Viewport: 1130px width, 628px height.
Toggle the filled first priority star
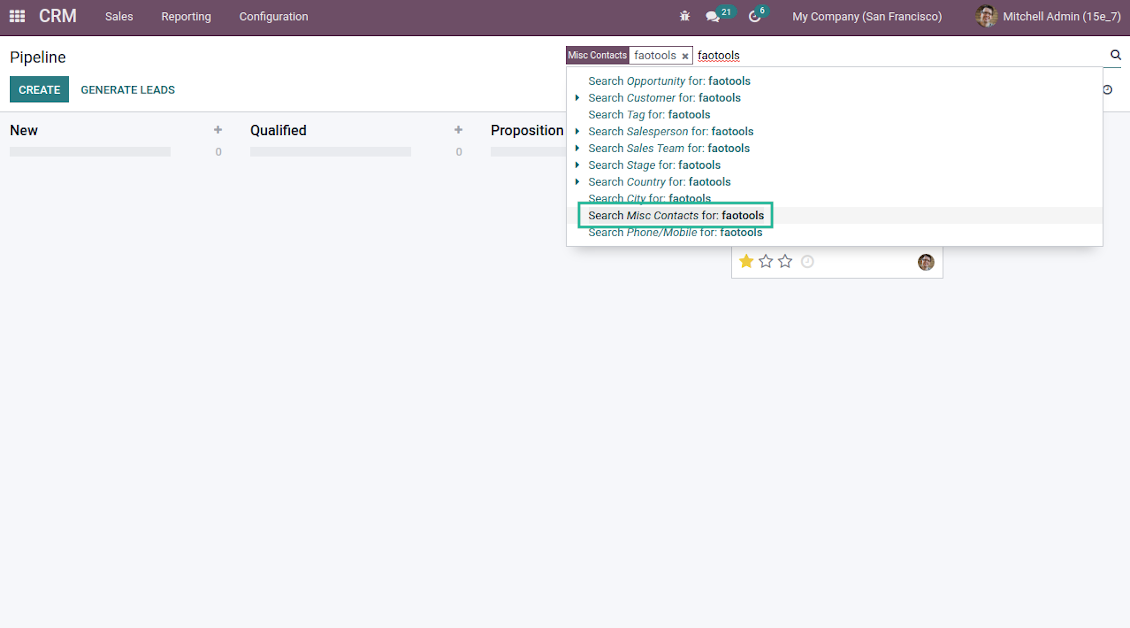(x=746, y=262)
